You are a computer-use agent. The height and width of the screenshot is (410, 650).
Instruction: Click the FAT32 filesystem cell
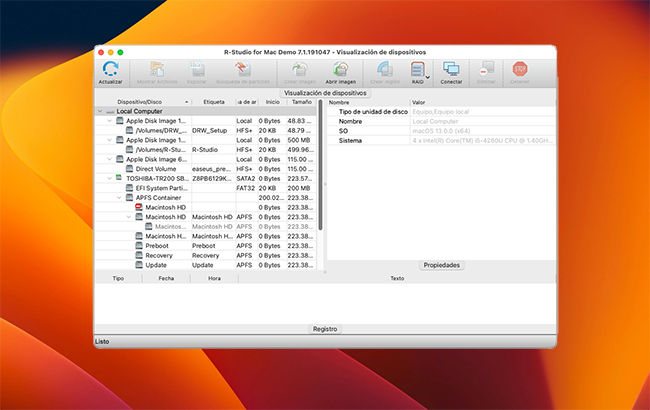click(x=246, y=188)
